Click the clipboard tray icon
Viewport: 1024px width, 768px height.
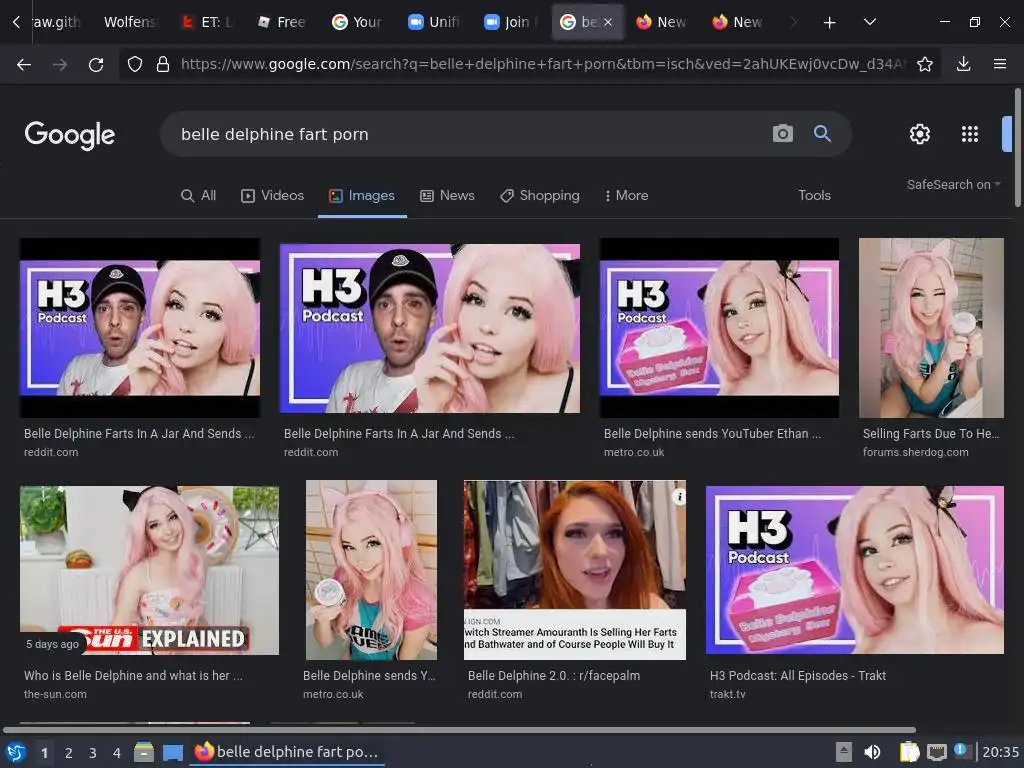pyautogui.click(x=909, y=752)
